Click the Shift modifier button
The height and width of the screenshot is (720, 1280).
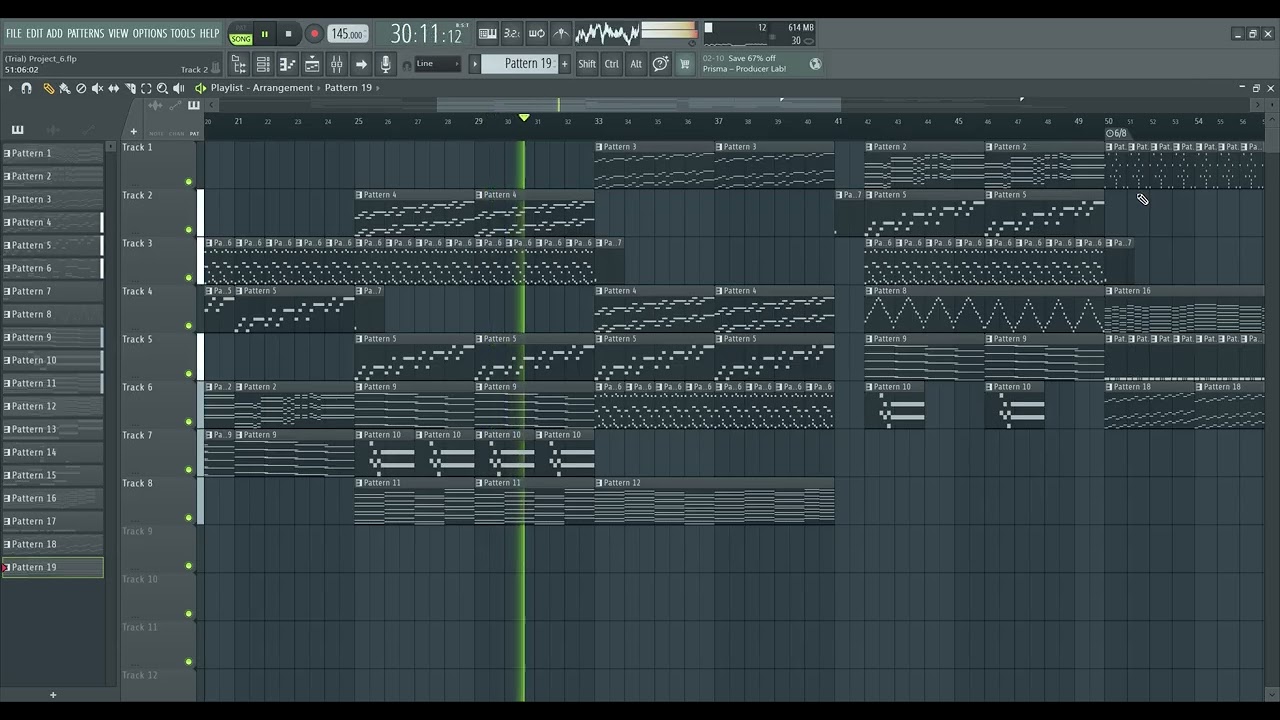(x=587, y=64)
